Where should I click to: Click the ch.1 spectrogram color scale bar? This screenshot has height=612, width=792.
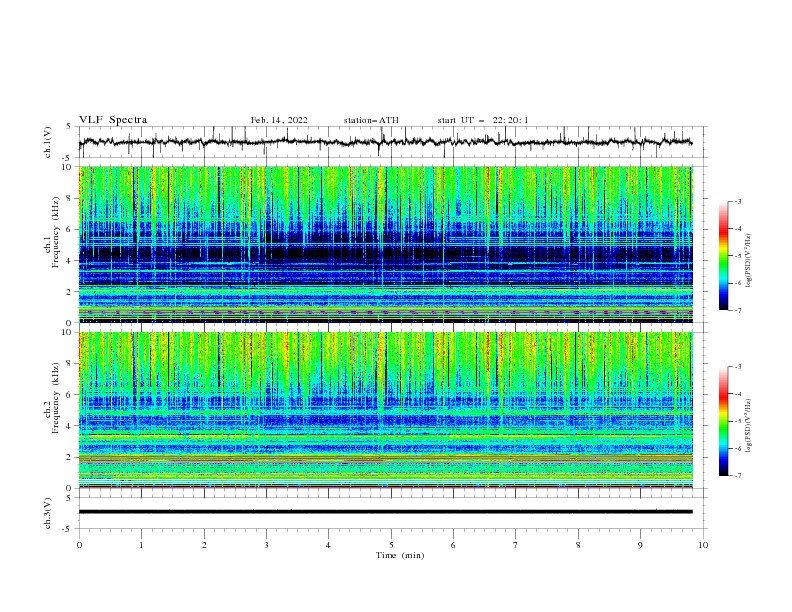pos(724,256)
